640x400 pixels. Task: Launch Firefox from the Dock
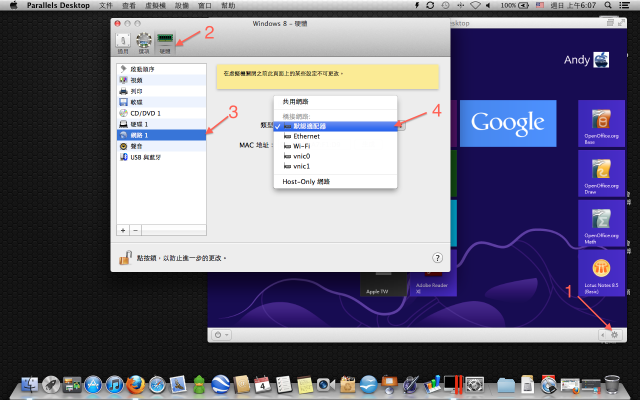point(136,384)
